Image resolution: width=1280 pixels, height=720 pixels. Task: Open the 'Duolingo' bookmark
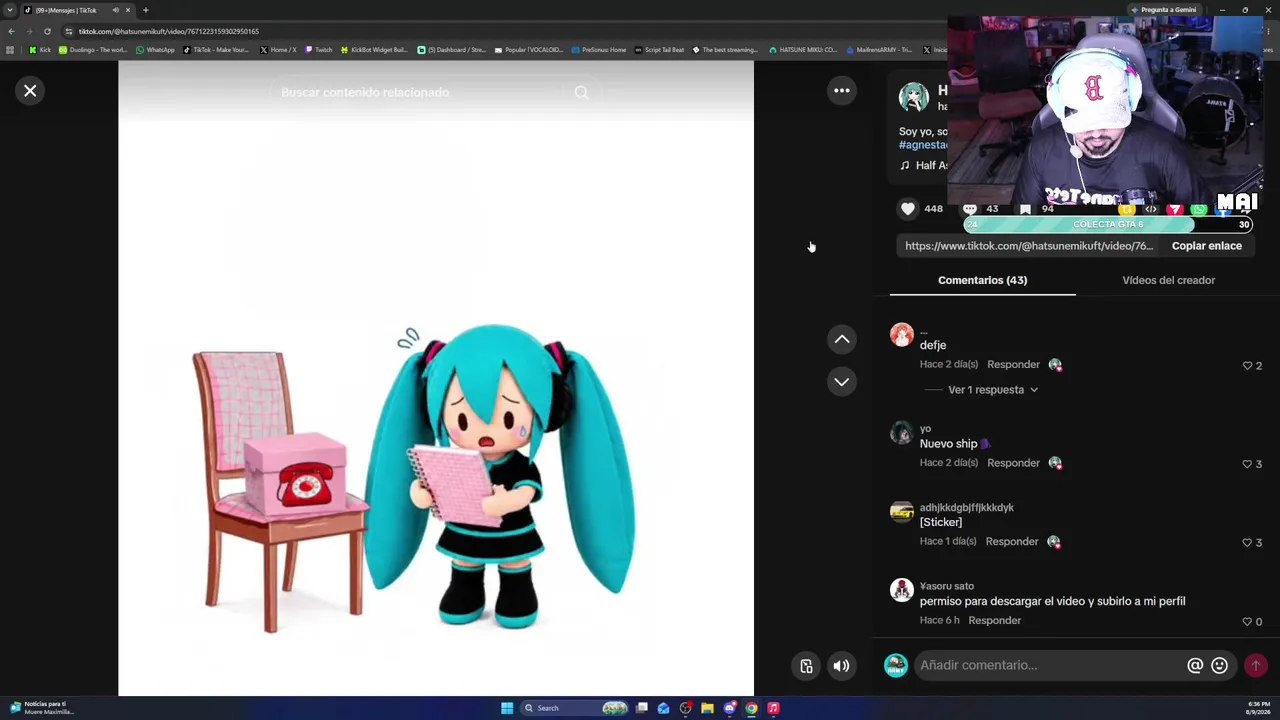[92, 50]
